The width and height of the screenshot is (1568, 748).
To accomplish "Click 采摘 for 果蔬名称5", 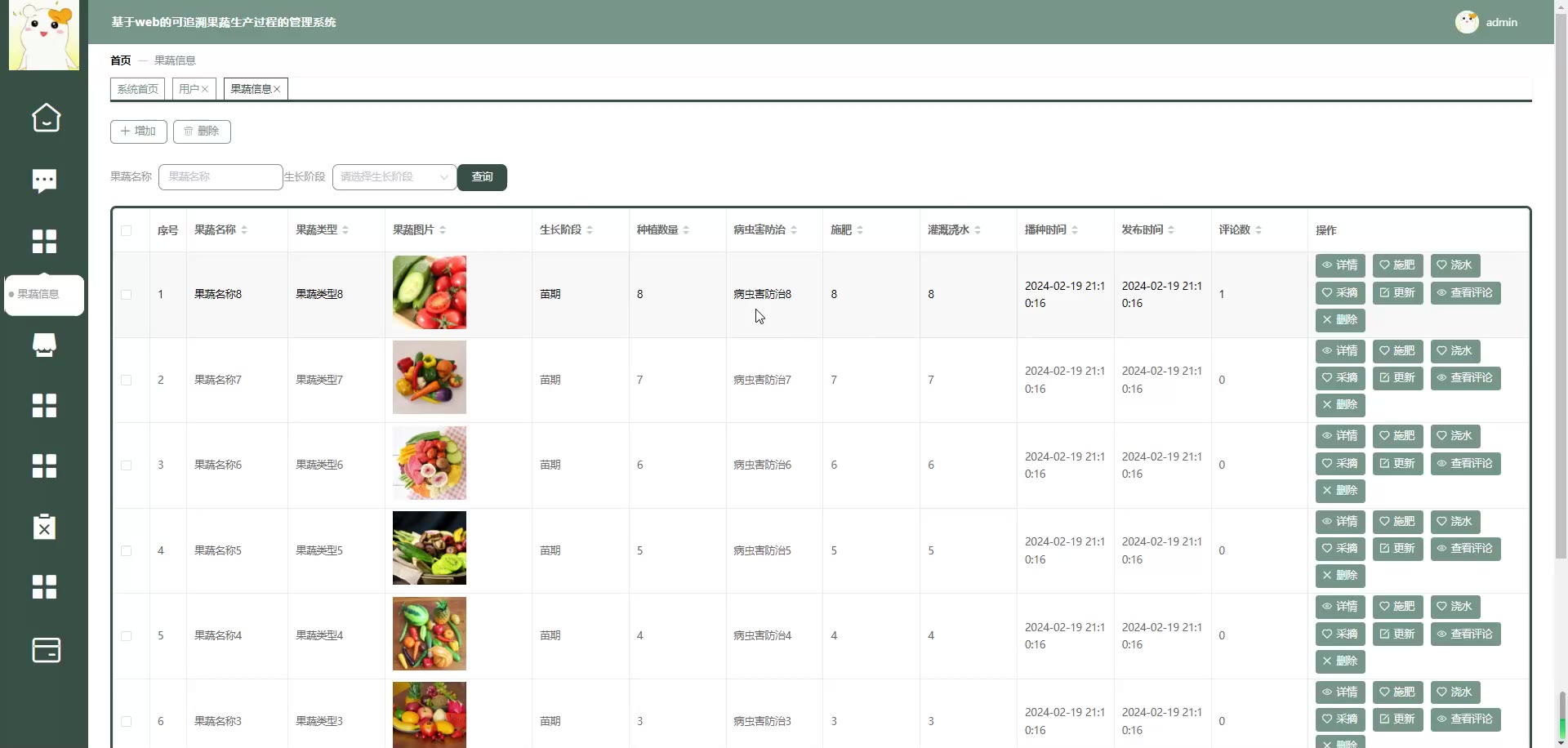I will (1340, 549).
